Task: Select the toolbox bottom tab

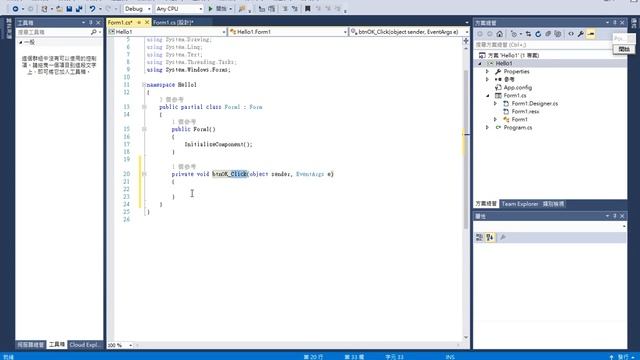Action: 57,345
